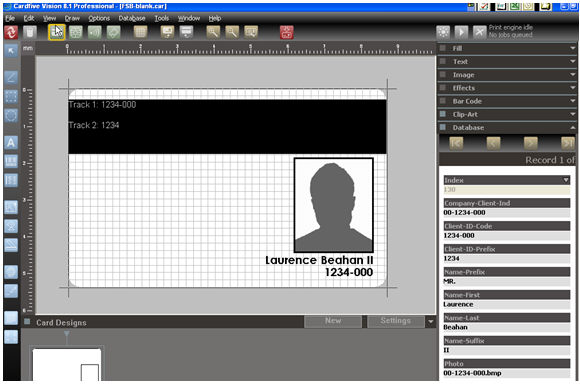
Task: Open the Draw menu
Action: click(x=72, y=18)
